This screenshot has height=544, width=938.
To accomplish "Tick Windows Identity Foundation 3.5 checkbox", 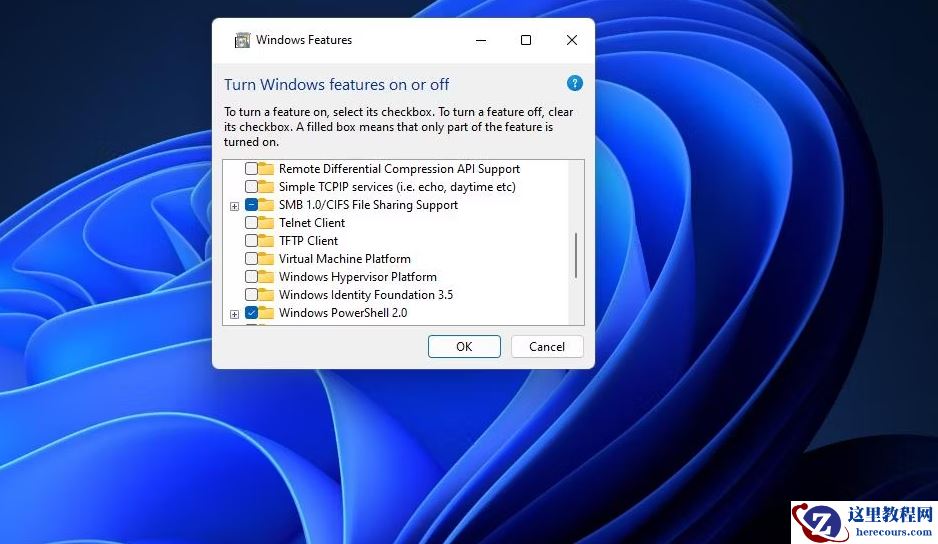I will (251, 294).
